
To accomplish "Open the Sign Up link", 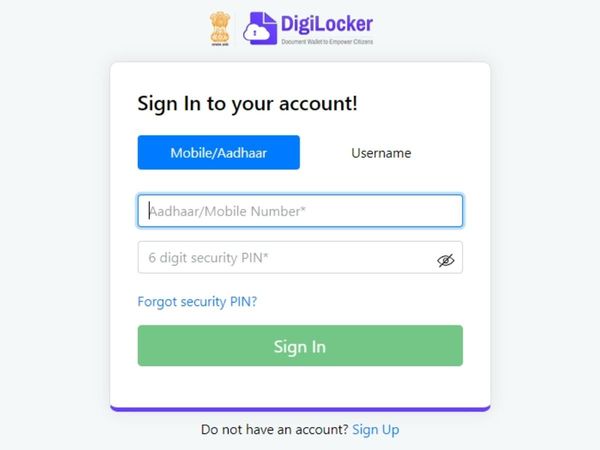I will tap(376, 430).
